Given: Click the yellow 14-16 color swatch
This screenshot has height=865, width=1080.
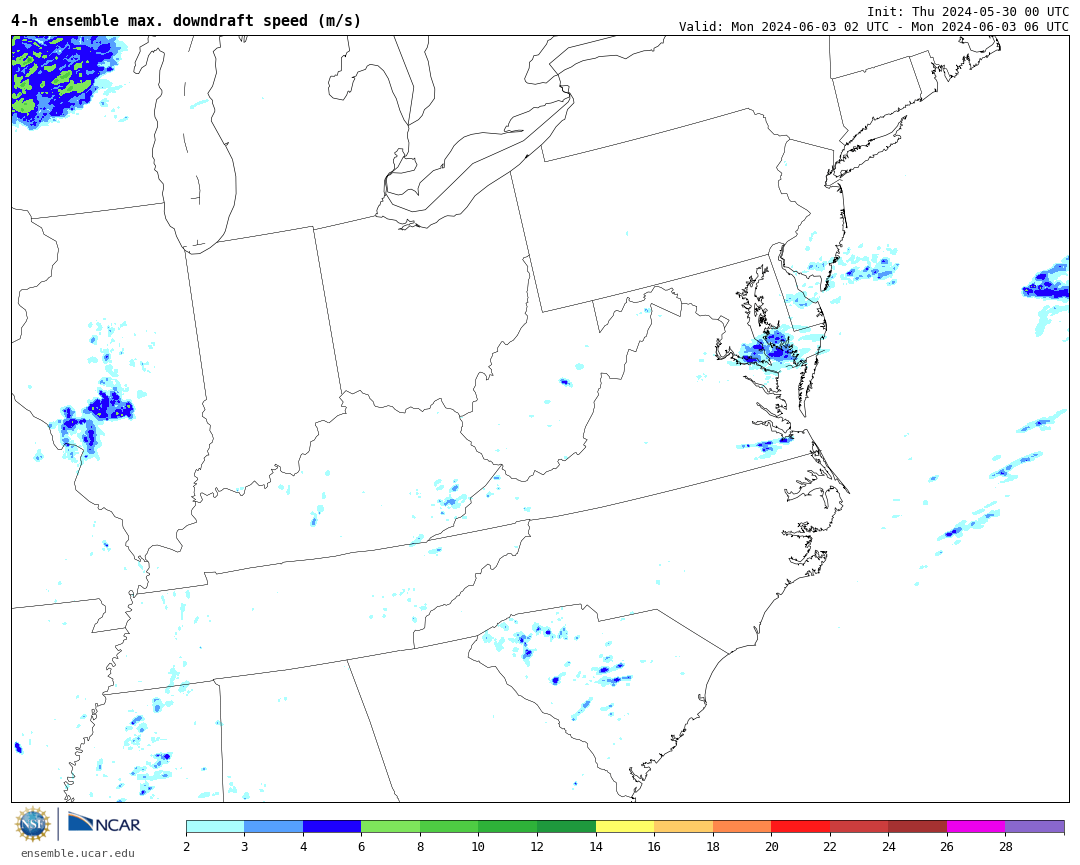Looking at the screenshot, I should pos(625,826).
